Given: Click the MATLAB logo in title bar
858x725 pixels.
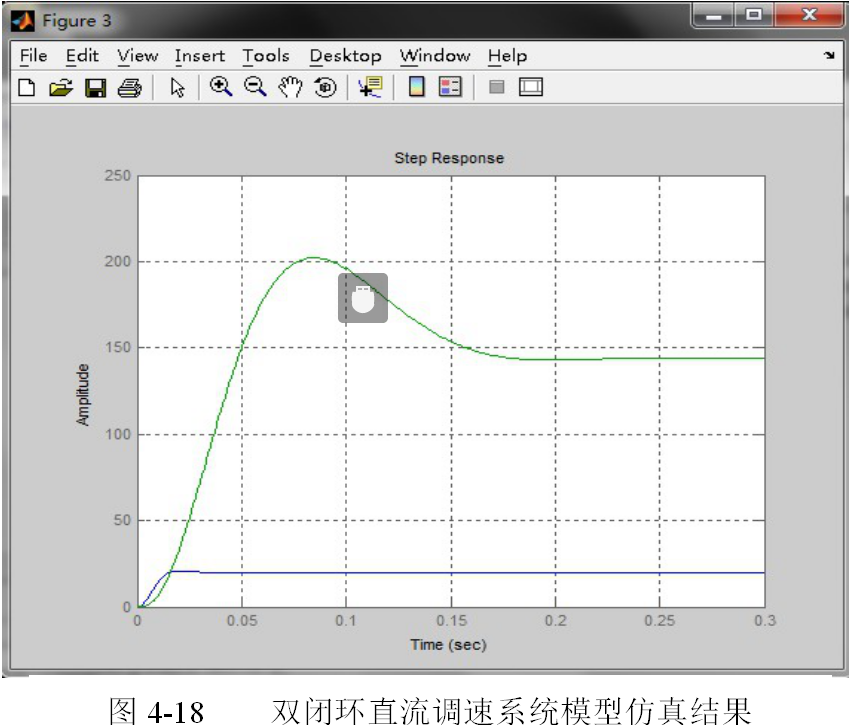Looking at the screenshot, I should [22, 21].
